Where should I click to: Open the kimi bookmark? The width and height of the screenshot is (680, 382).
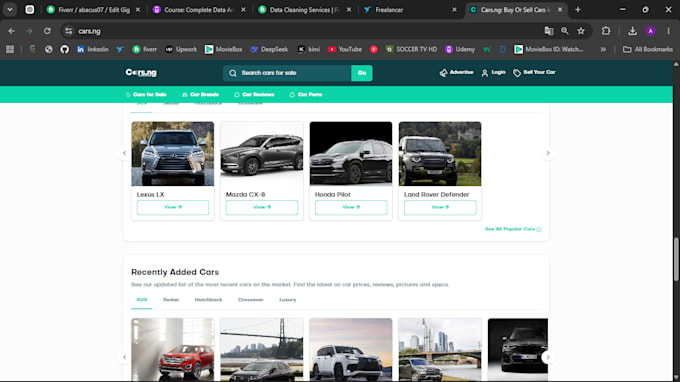pos(308,49)
